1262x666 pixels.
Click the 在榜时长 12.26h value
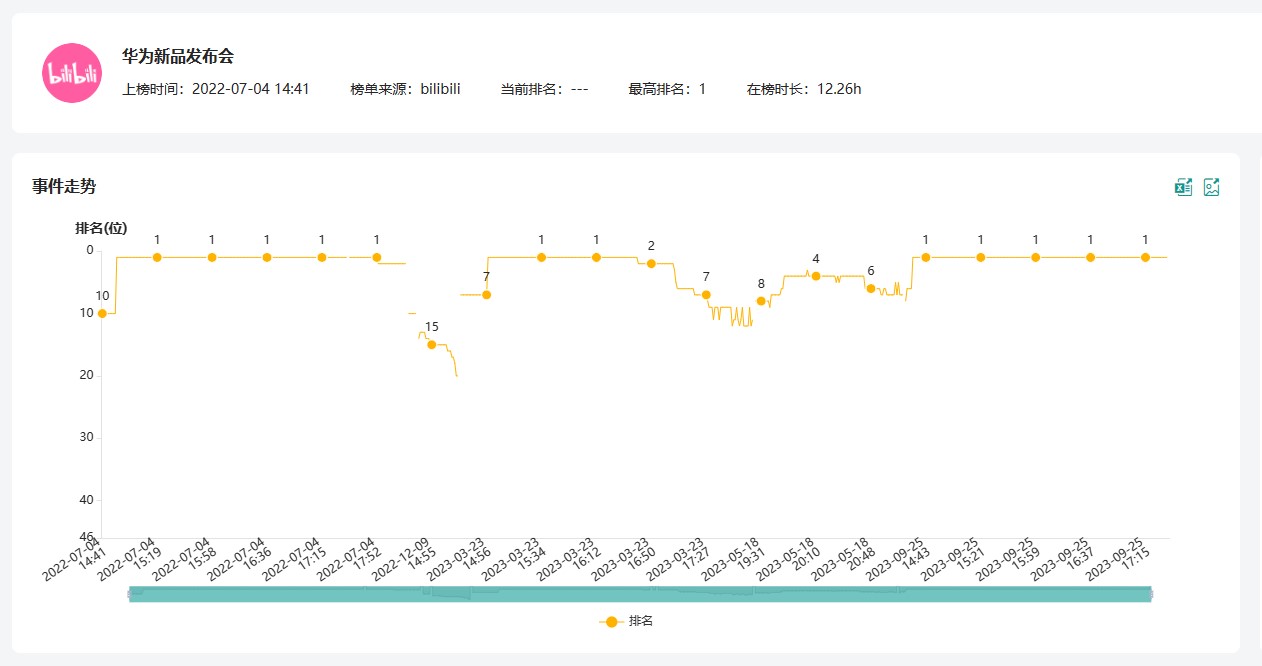tap(803, 89)
